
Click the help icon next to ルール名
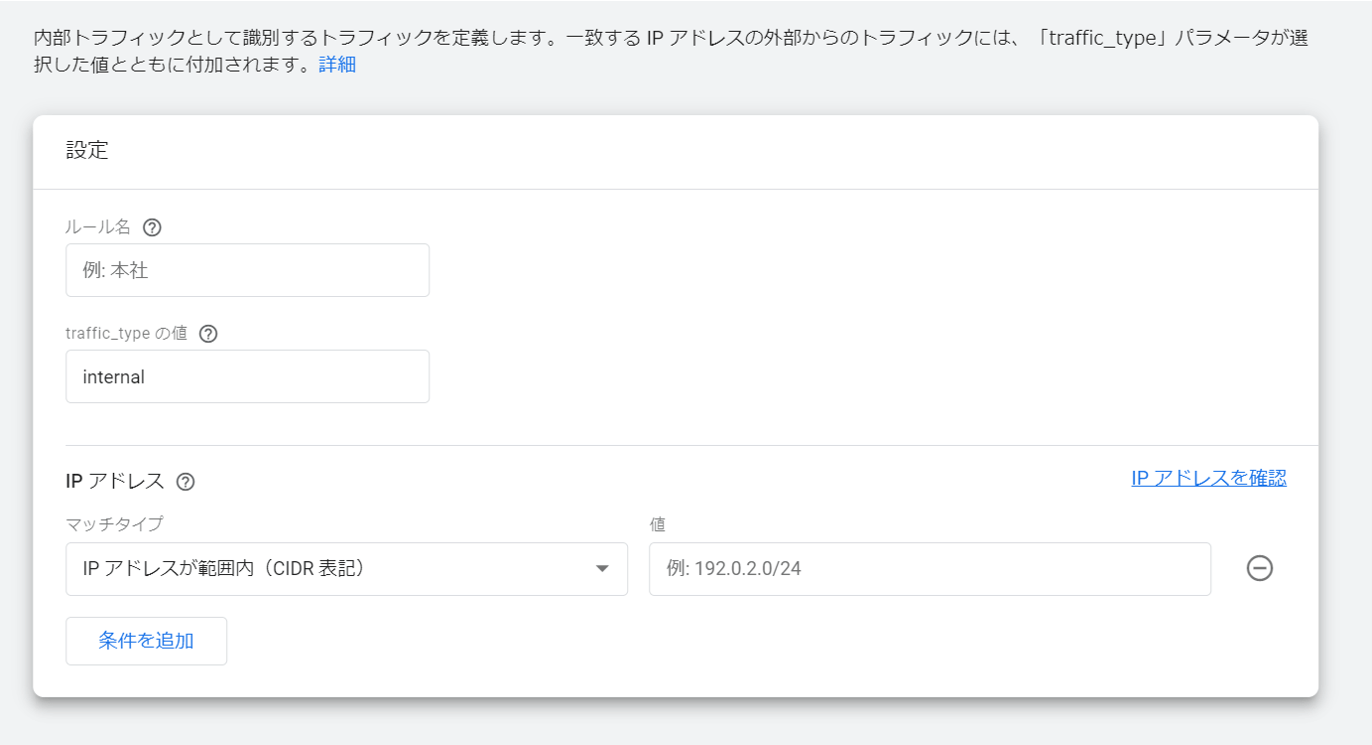pos(152,227)
